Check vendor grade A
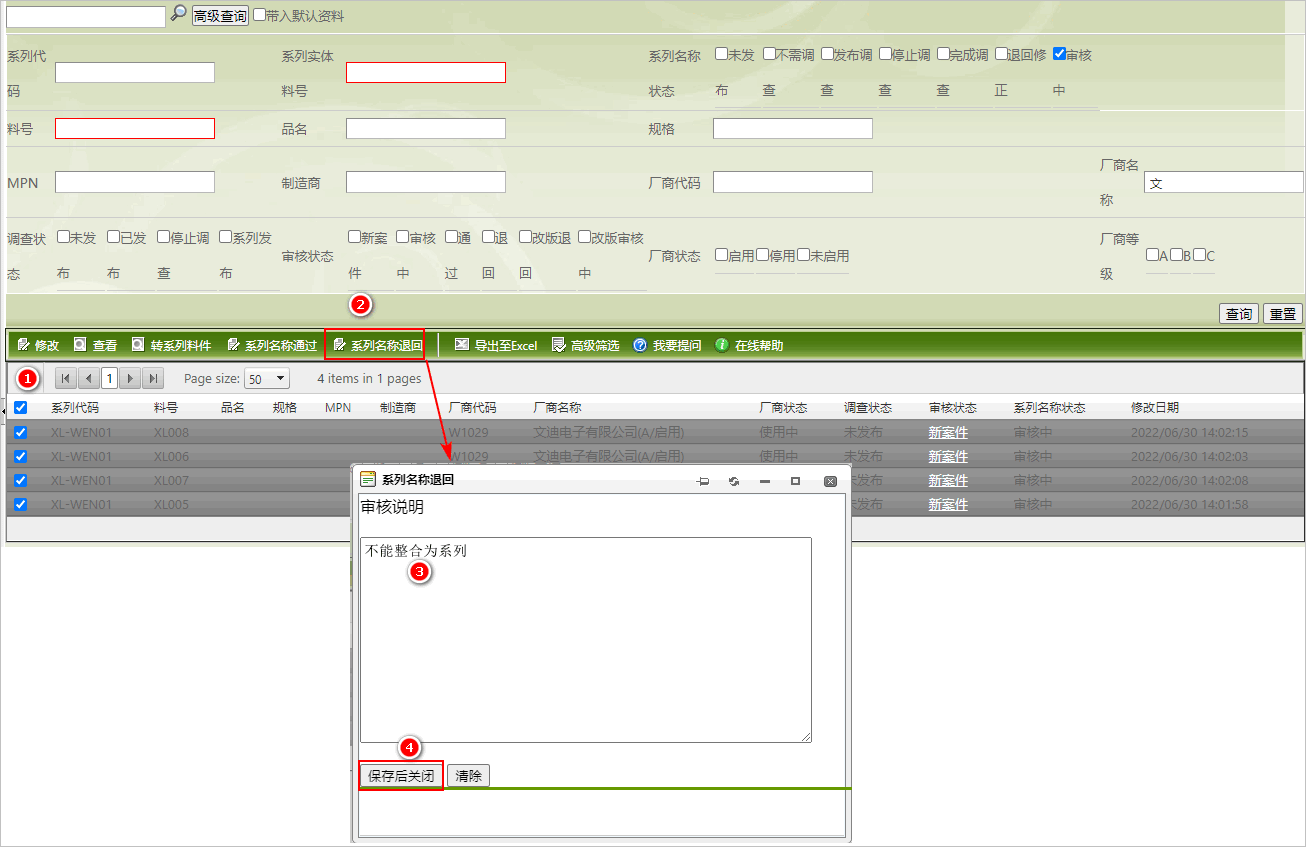The width and height of the screenshot is (1306, 847). click(1153, 255)
